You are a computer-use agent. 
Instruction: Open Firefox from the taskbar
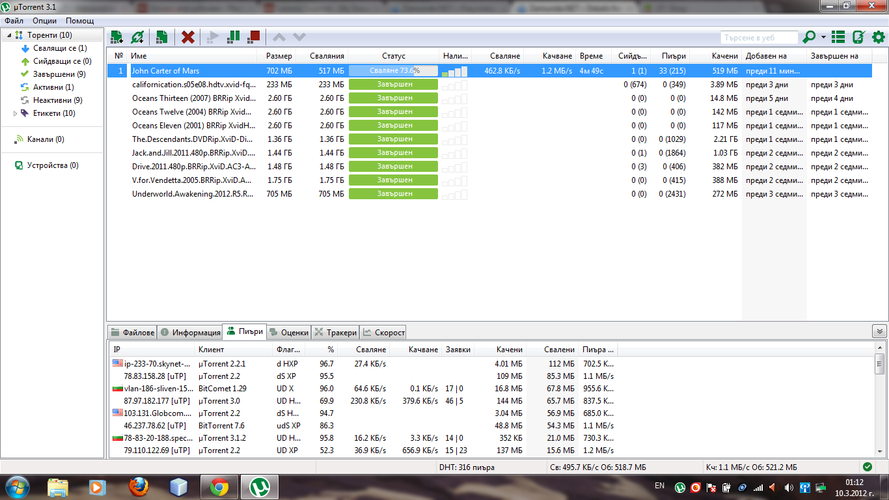coord(138,487)
